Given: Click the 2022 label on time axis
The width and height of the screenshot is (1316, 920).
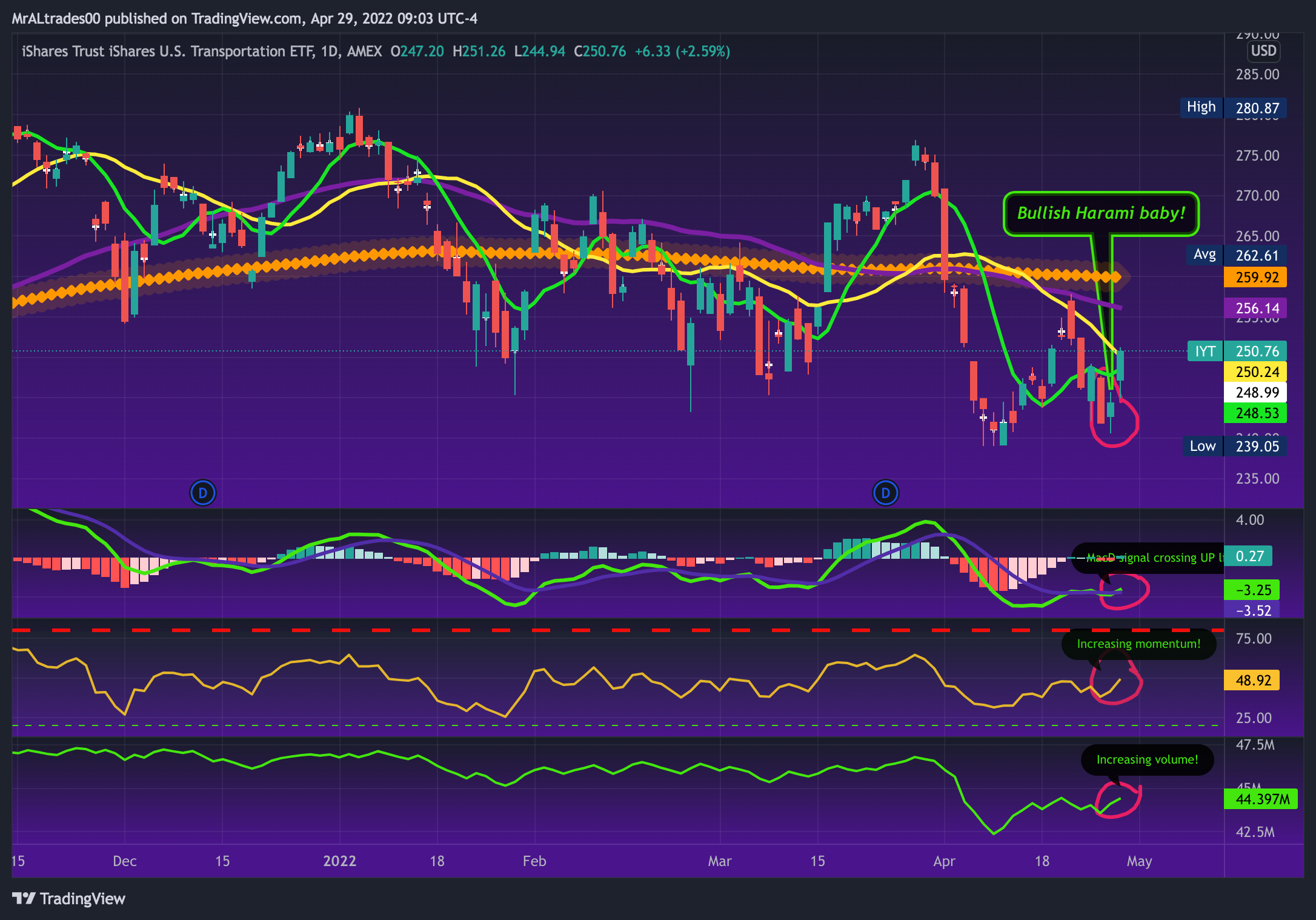Looking at the screenshot, I should click(340, 861).
